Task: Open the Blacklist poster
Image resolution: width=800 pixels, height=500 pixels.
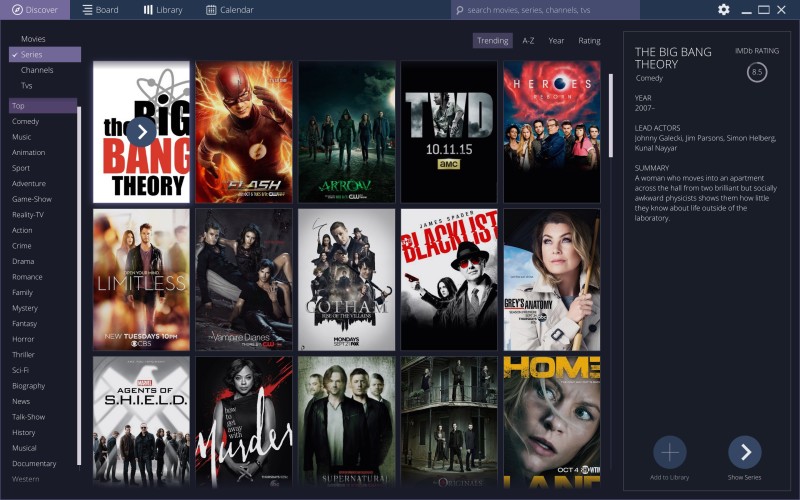Action: 449,280
